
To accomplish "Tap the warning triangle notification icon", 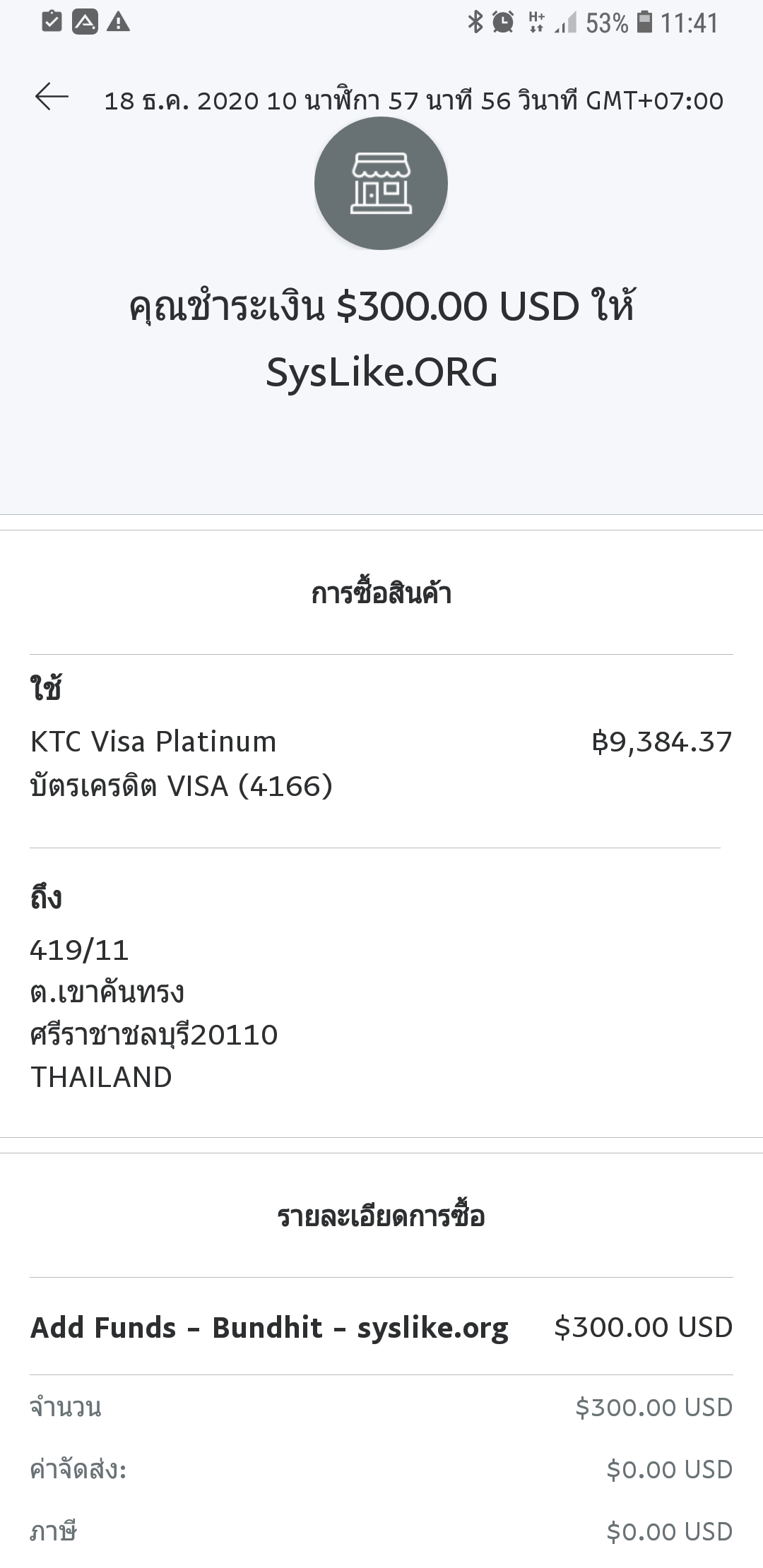I will pyautogui.click(x=118, y=23).
